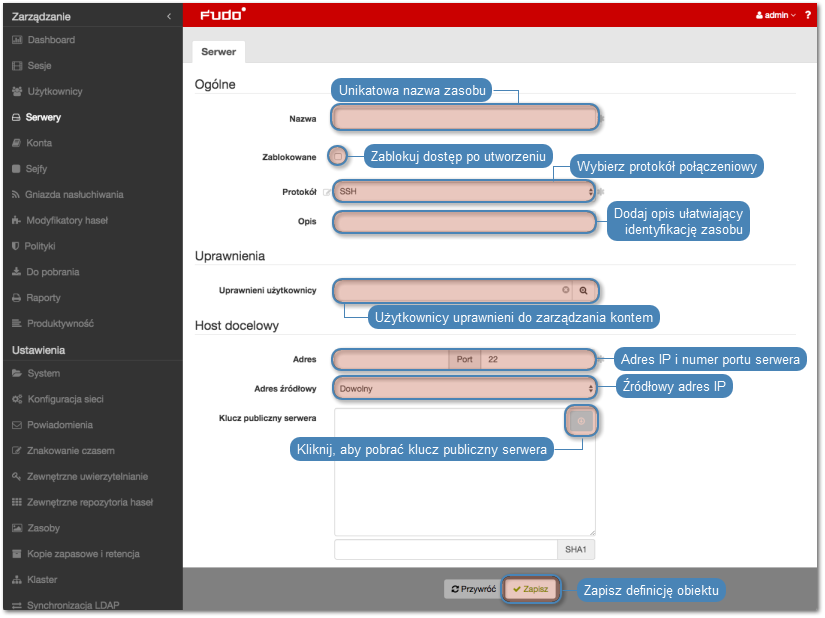Collapse the Zarządzanie sidebar with chevron

[169, 16]
